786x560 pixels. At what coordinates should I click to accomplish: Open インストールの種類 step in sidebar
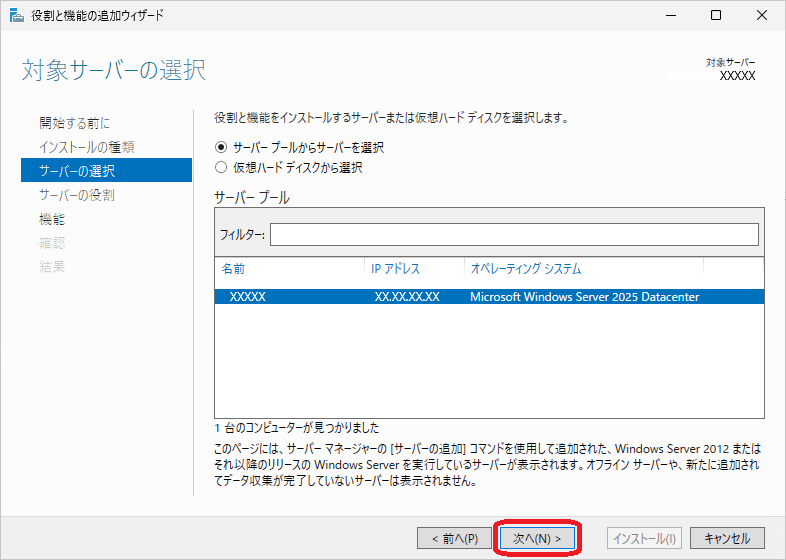87,147
